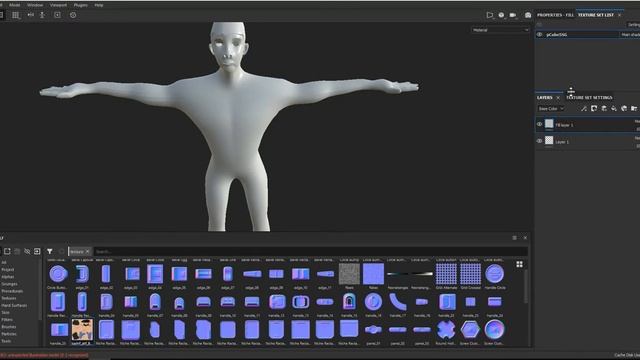Click the Main shader button for pCube1SG
The image size is (640, 360).
[x=630, y=35]
